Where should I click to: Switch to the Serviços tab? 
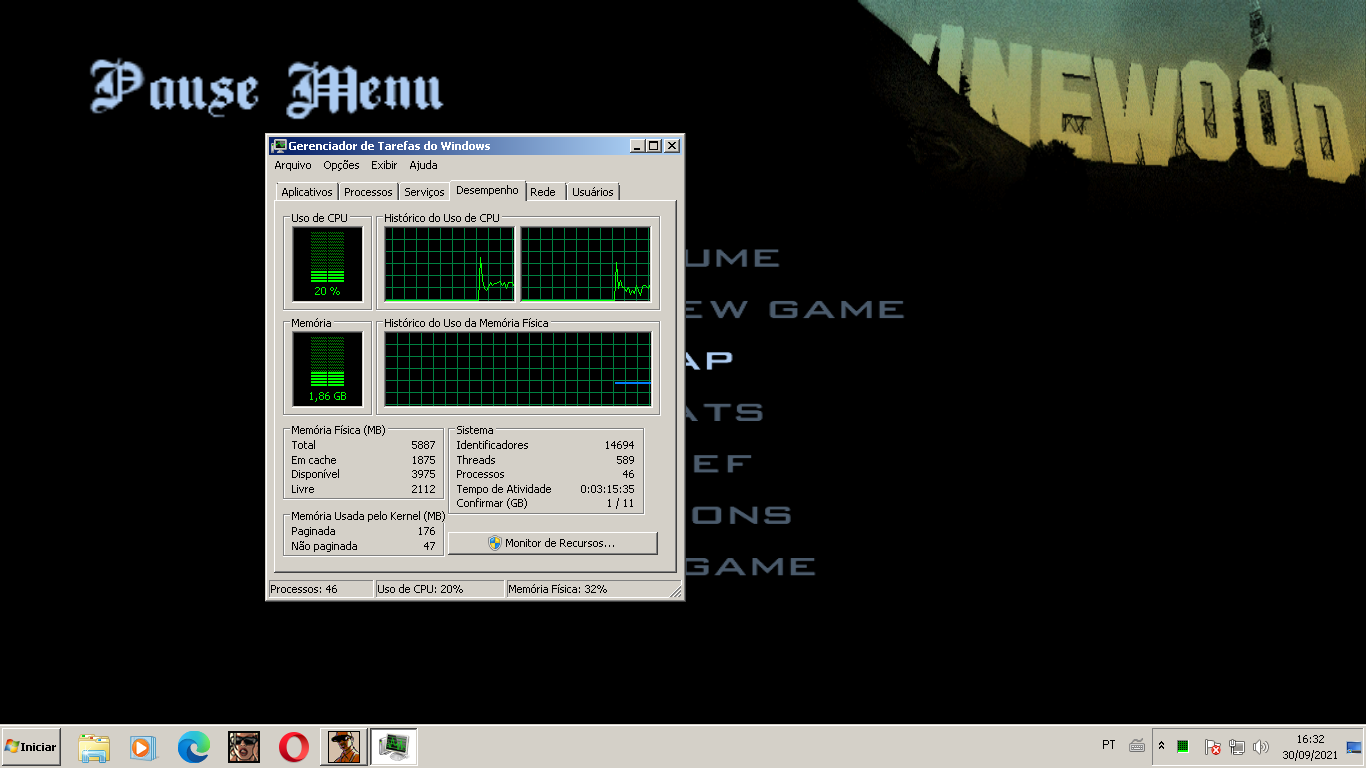pos(424,192)
